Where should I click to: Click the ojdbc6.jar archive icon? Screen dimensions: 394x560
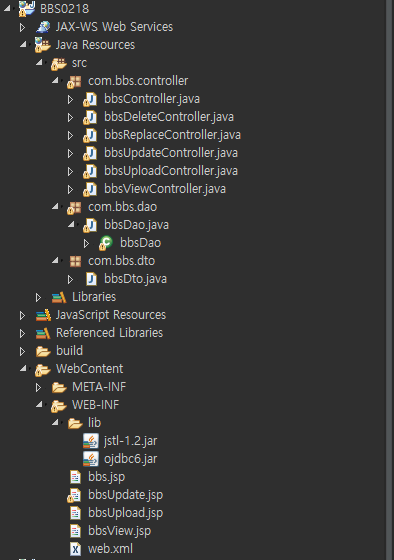pyautogui.click(x=91, y=459)
